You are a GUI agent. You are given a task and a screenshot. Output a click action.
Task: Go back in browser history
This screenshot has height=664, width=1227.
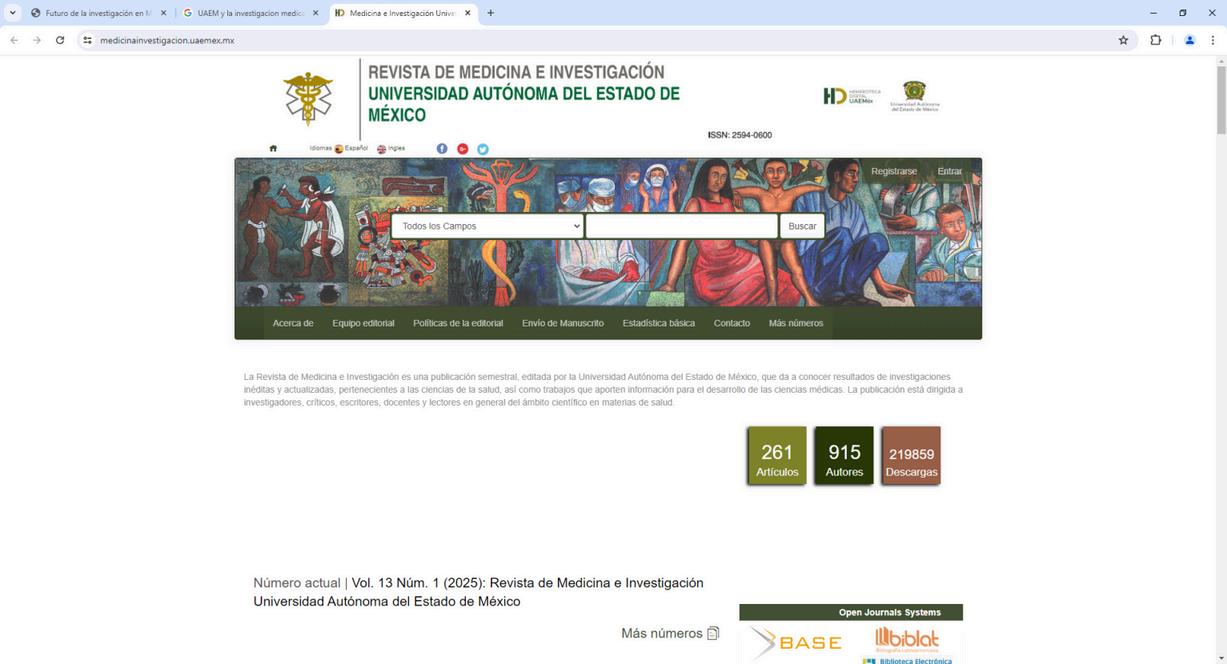tap(14, 40)
